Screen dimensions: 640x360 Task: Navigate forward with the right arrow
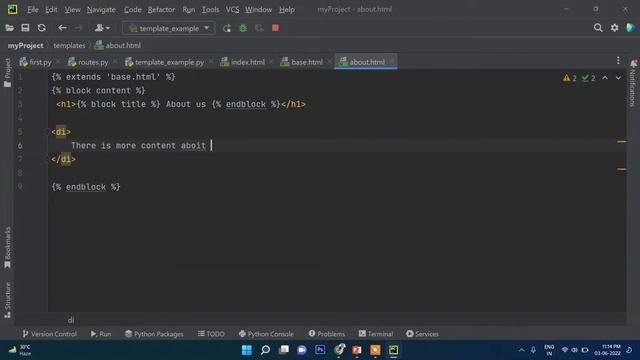click(x=79, y=28)
